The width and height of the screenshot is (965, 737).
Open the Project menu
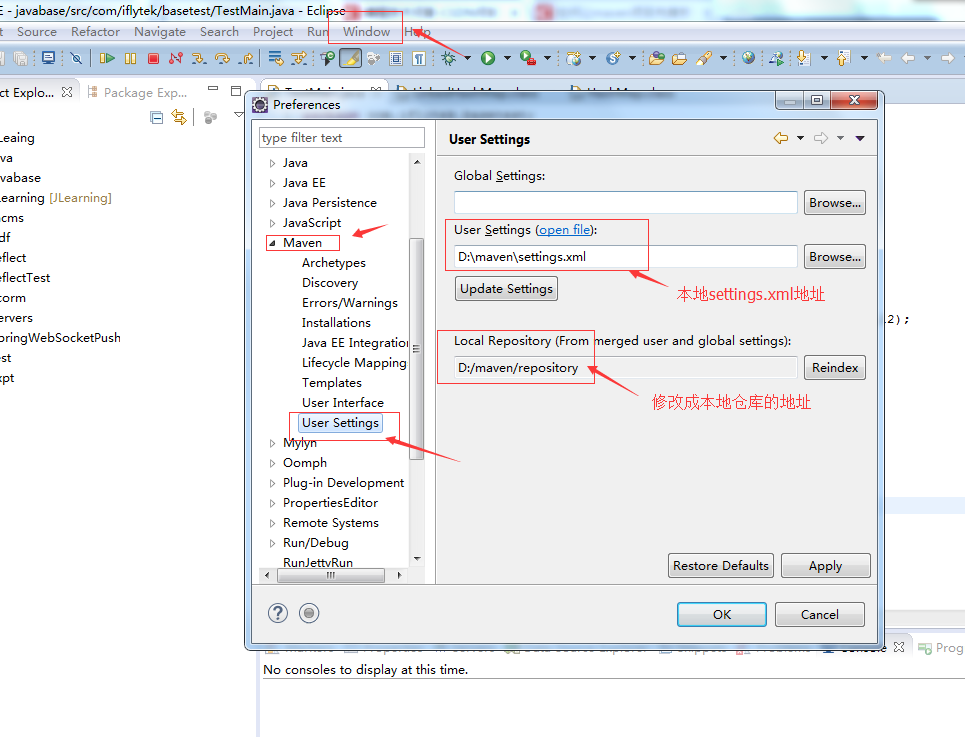pos(273,31)
